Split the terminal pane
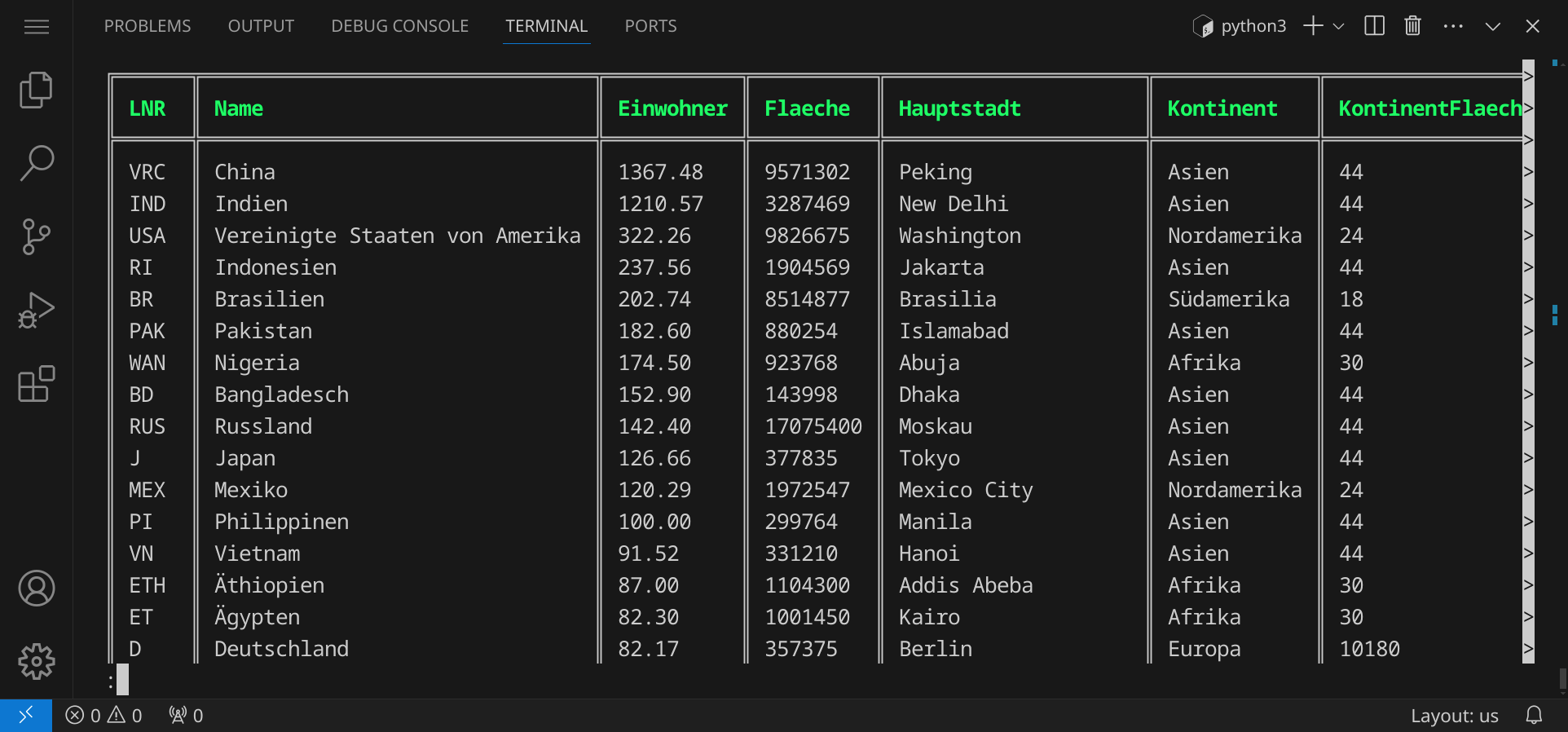1568x732 pixels. pos(1374,26)
